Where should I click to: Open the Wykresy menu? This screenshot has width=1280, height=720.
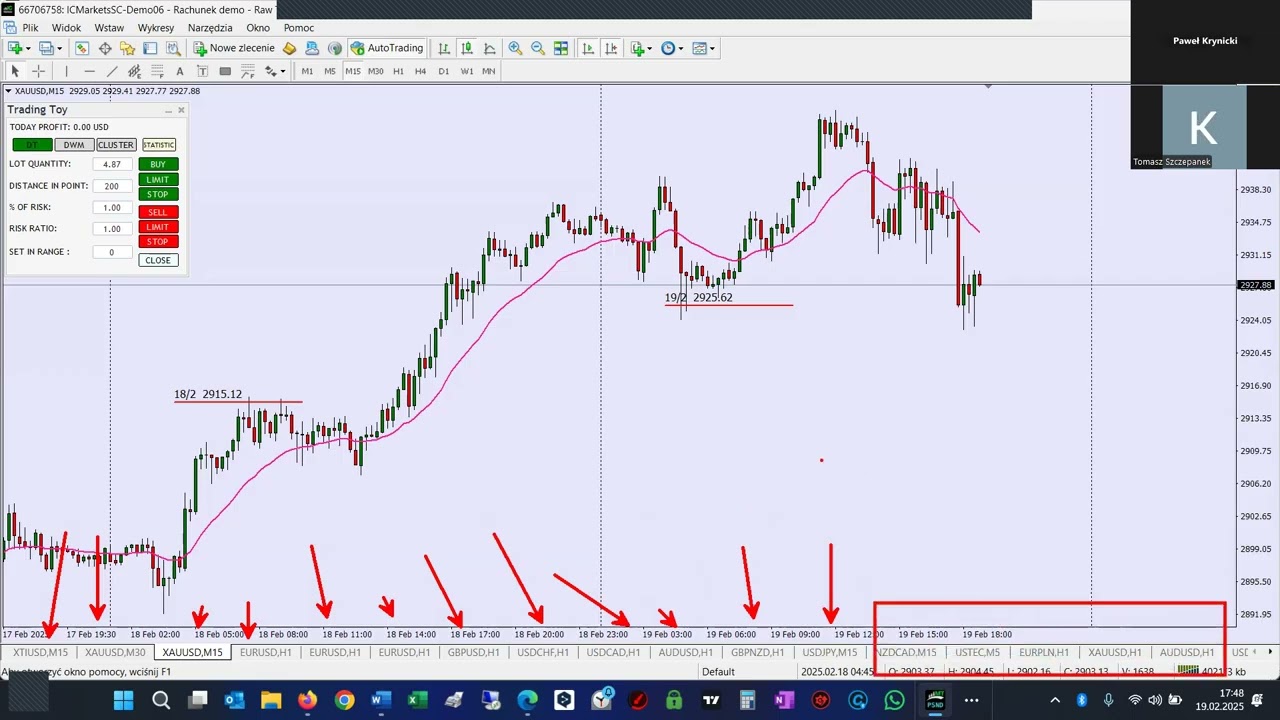[156, 28]
